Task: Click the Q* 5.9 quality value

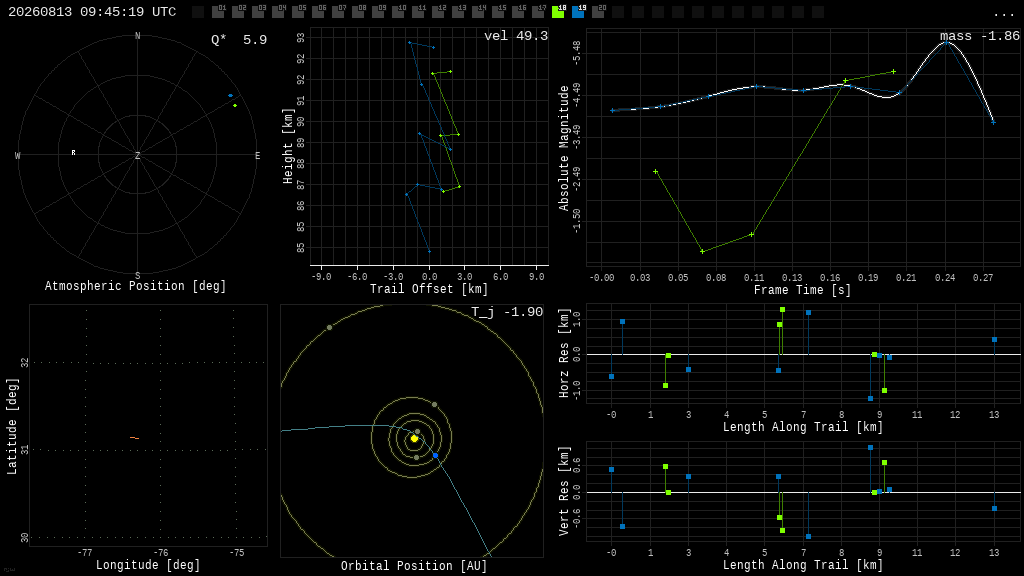Action: coord(239,40)
